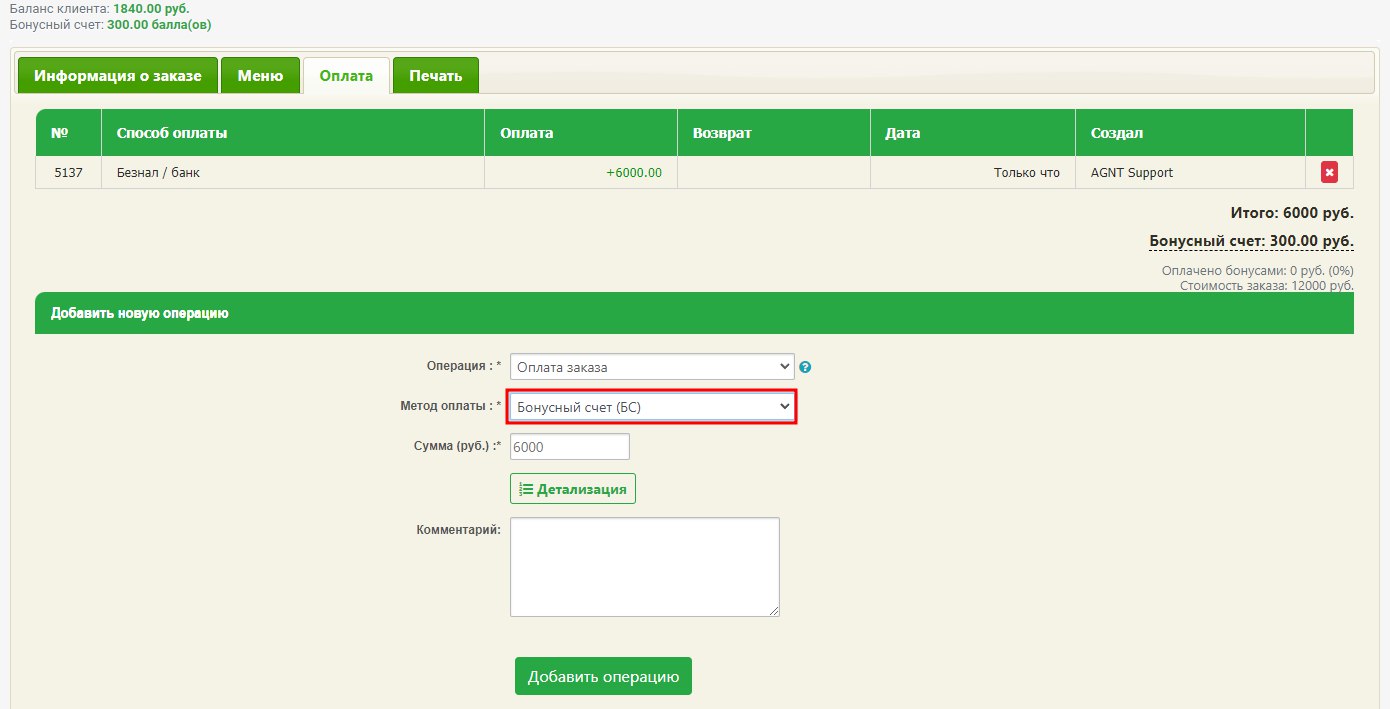Click the dashed Бонусный счет 300.00 руб. link
Image resolution: width=1390 pixels, height=709 pixels.
[x=1251, y=241]
